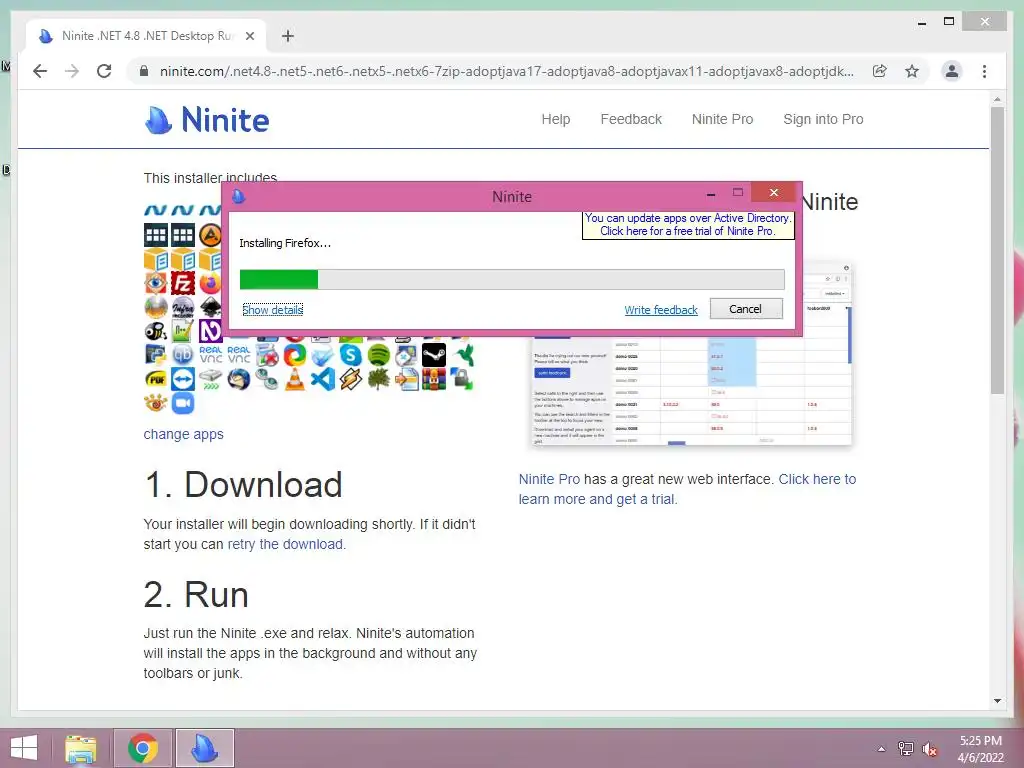
Task: Click the Active Directory Ninite Pro trial notice
Action: point(688,225)
